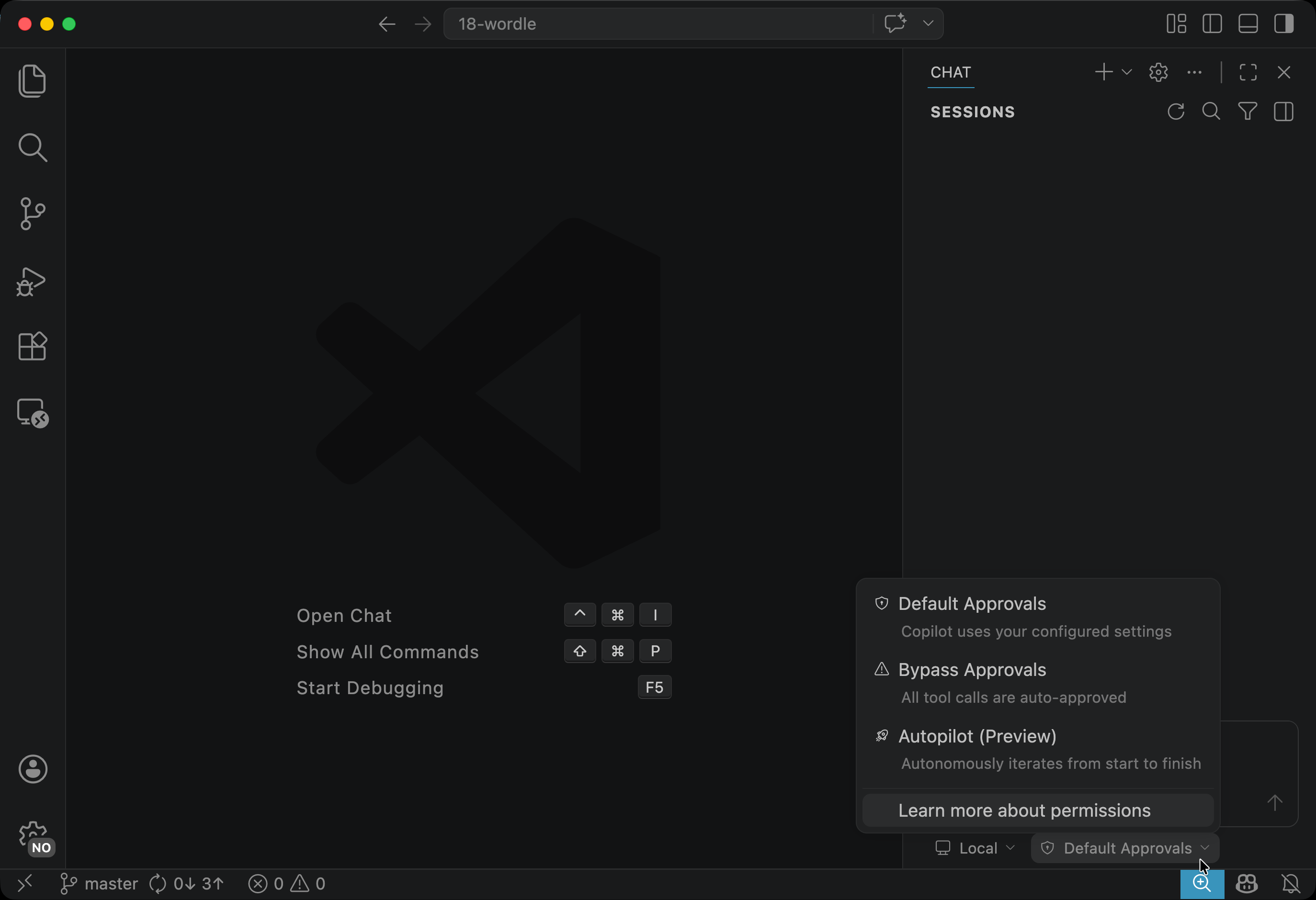Open the chat More Actions ellipsis
The image size is (1316, 900).
pos(1194,72)
